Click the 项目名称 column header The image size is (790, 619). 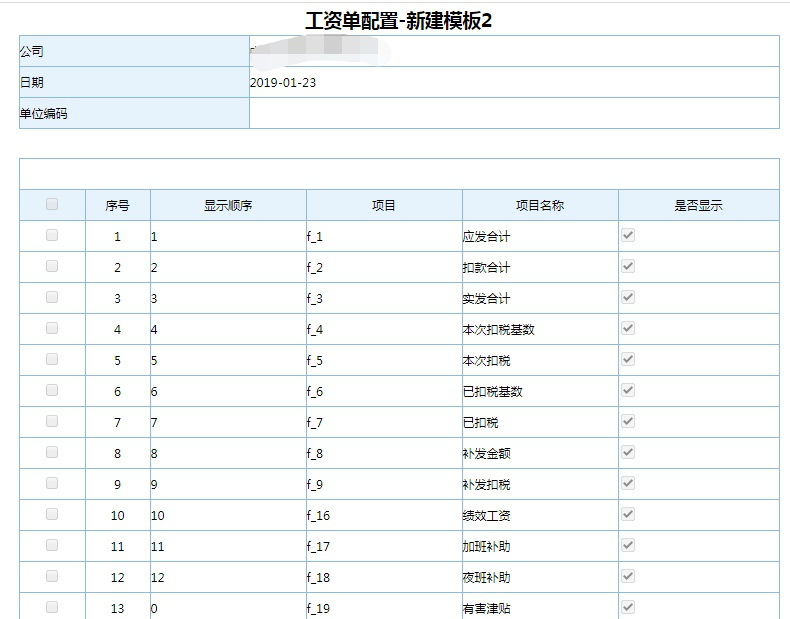pyautogui.click(x=540, y=206)
